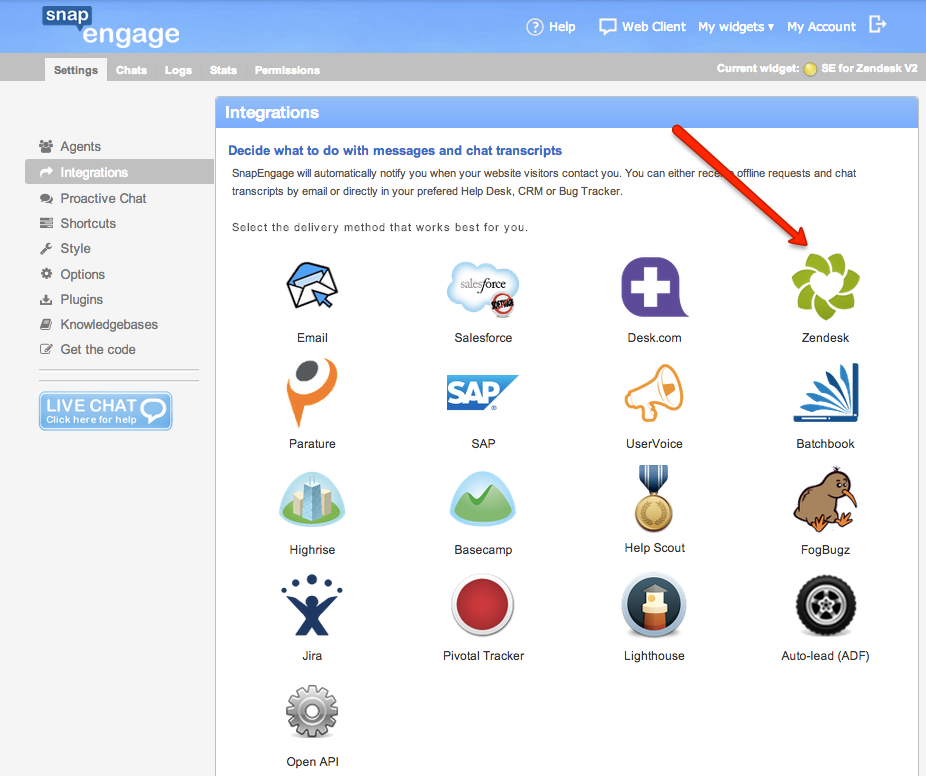Open Proactive Chat settings
The image size is (926, 776).
(x=103, y=198)
